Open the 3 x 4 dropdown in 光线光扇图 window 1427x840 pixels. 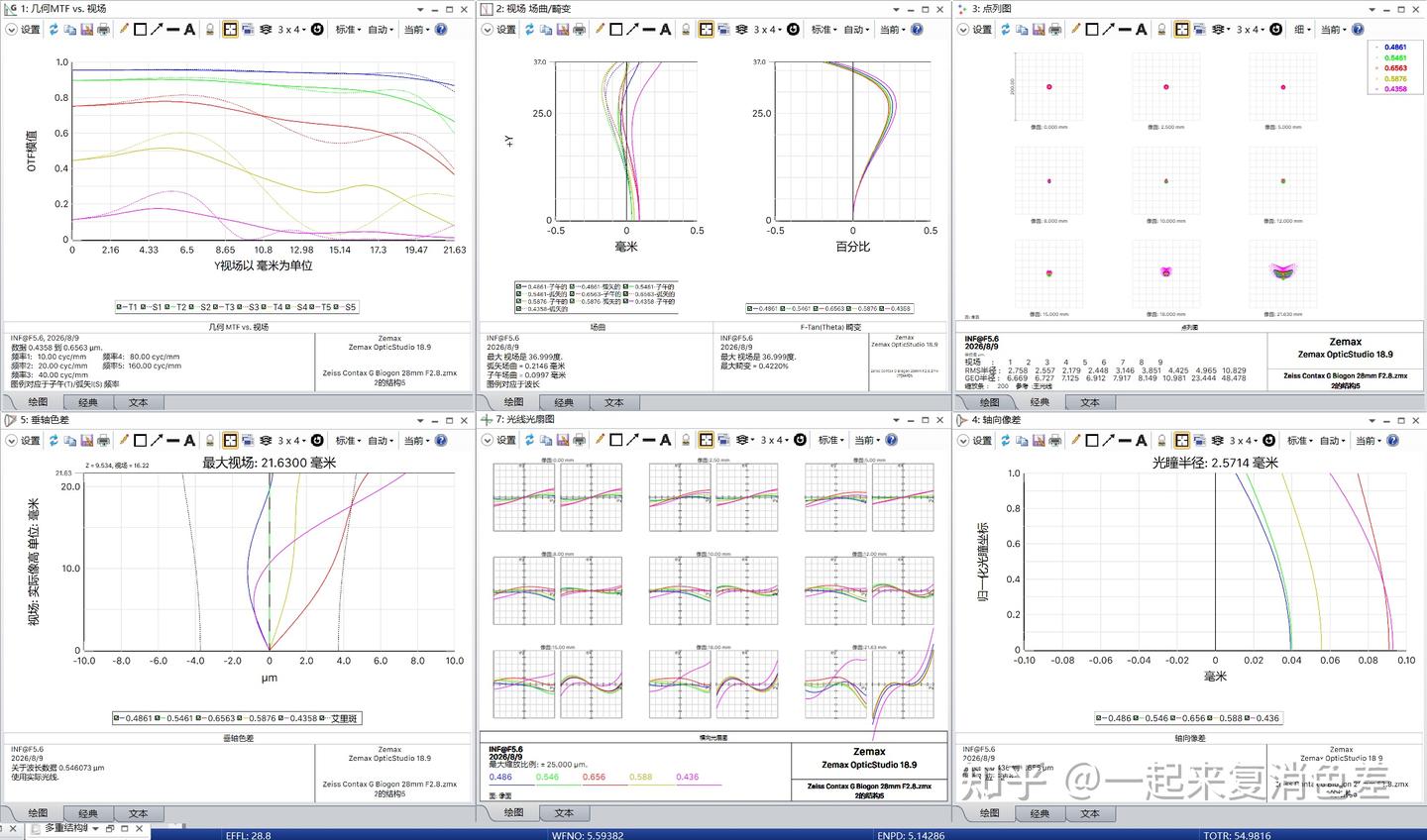coord(774,441)
